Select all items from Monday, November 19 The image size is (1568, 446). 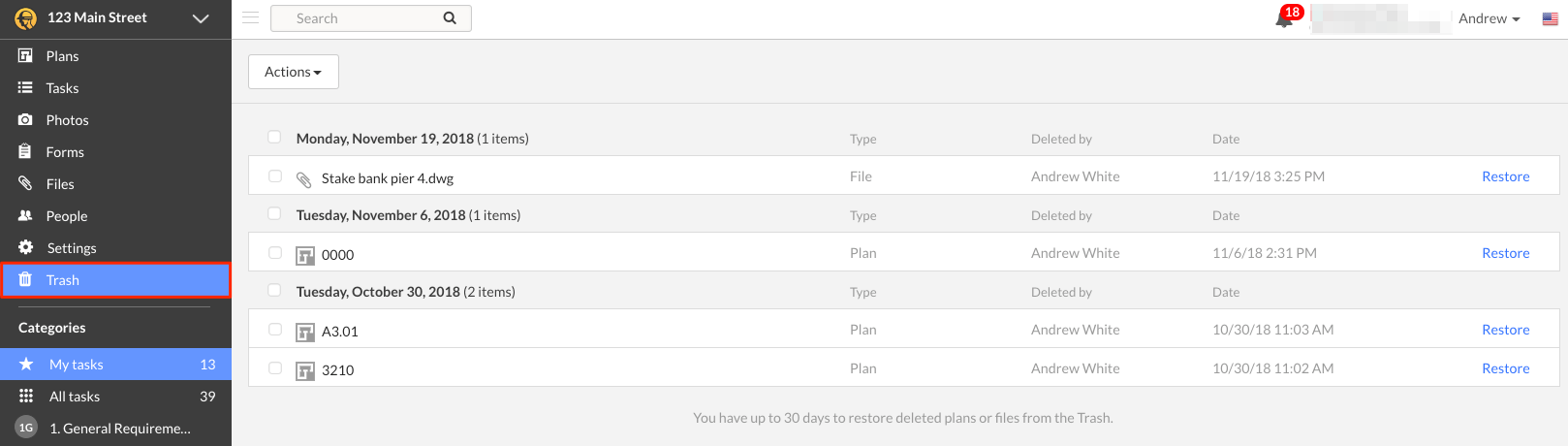point(274,137)
